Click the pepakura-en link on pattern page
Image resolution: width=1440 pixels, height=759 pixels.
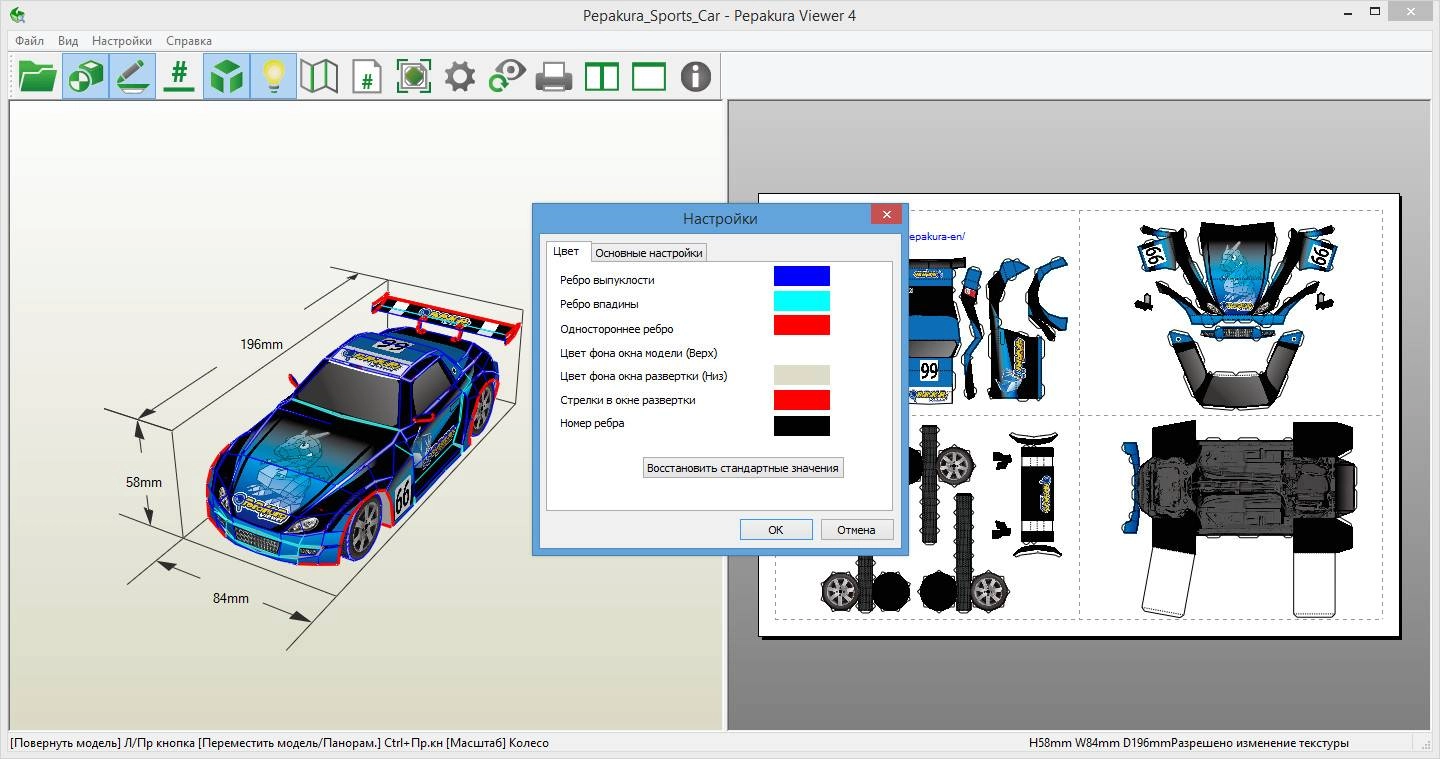[x=936, y=237]
